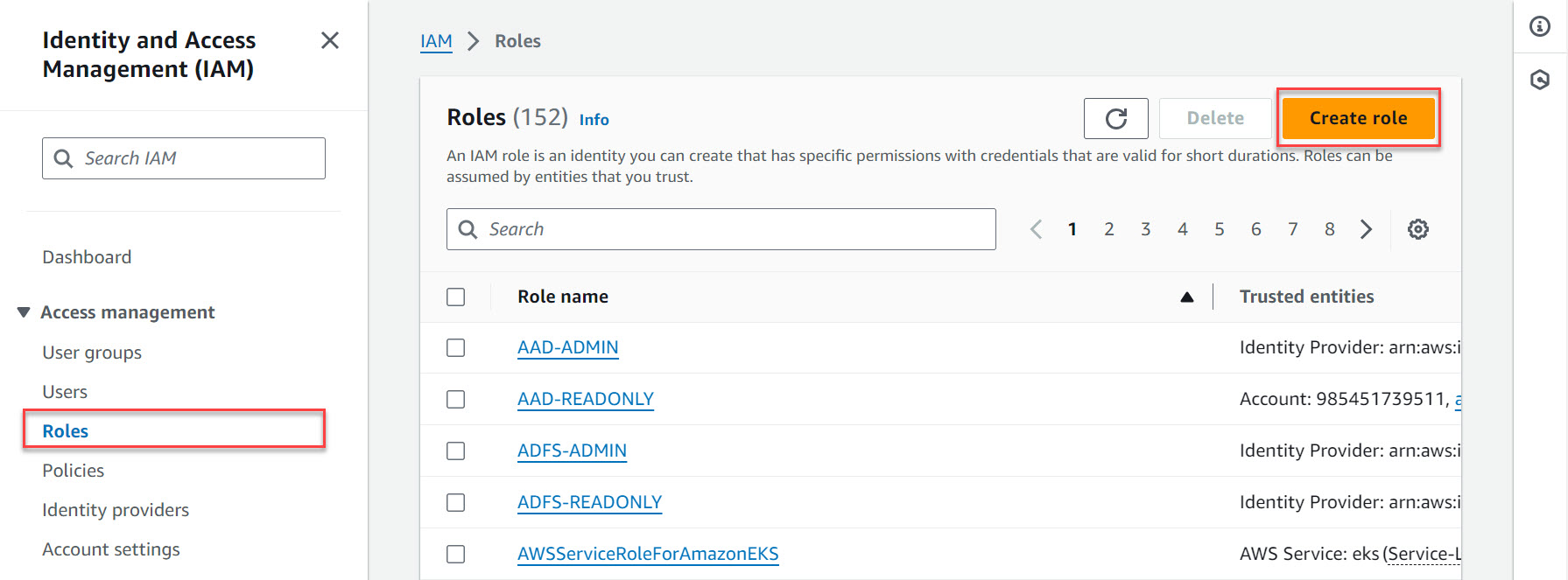This screenshot has height=580, width=1568.
Task: Sort by Role name ascending arrow
Action: pyautogui.click(x=1186, y=297)
